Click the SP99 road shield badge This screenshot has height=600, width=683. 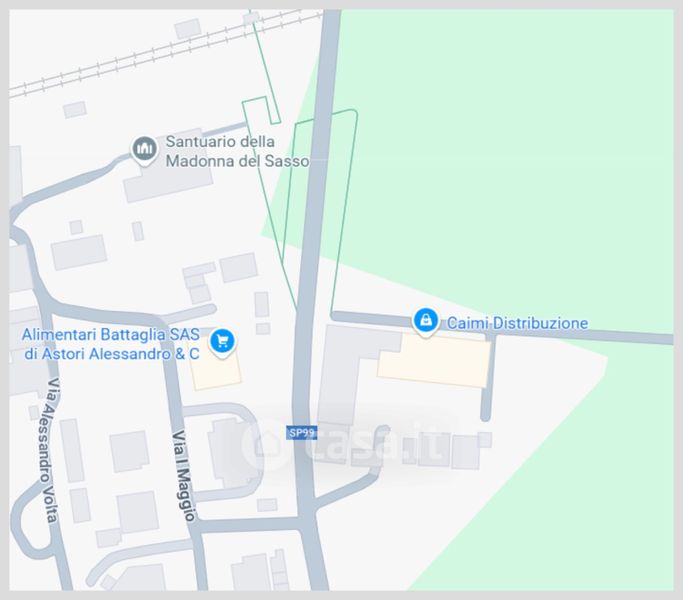pyautogui.click(x=301, y=433)
